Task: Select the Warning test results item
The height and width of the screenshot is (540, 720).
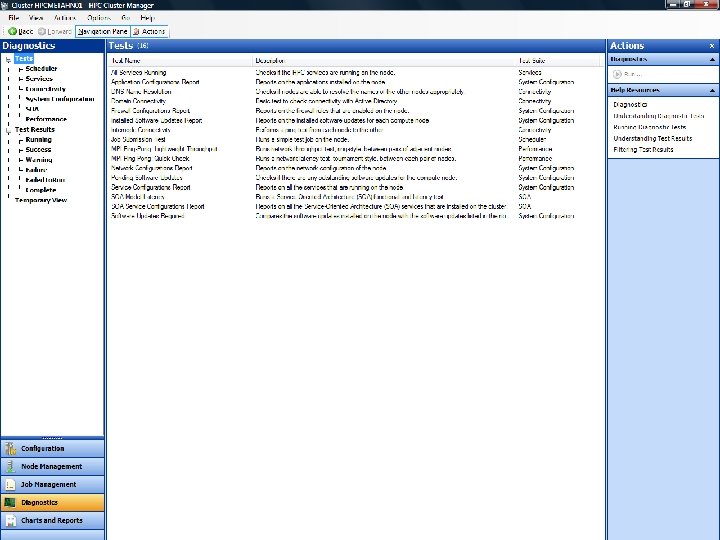Action: pos(39,160)
